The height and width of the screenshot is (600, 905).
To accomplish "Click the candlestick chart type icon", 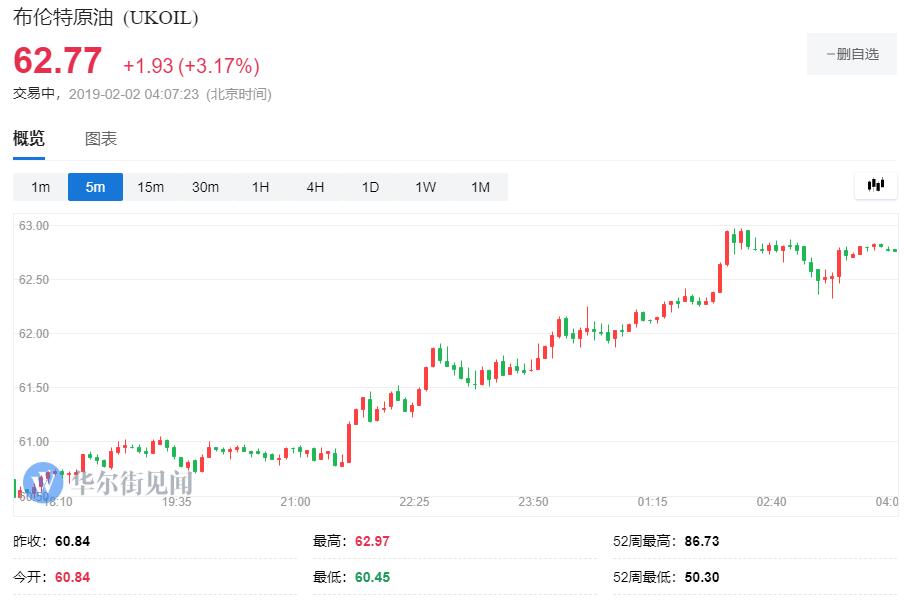I will tap(876, 185).
